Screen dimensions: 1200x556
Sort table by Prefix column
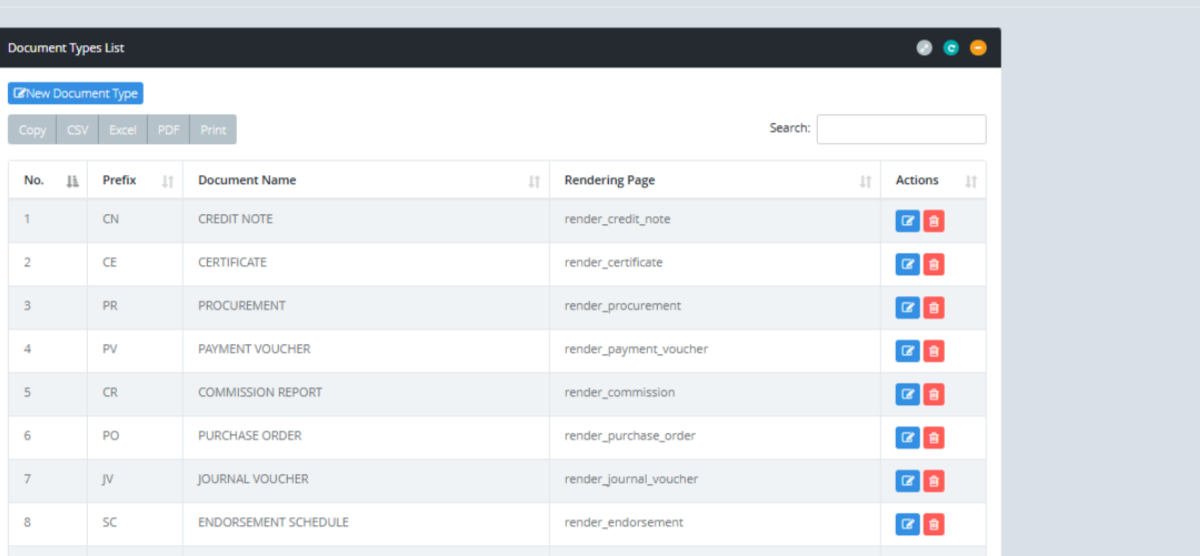pyautogui.click(x=134, y=181)
